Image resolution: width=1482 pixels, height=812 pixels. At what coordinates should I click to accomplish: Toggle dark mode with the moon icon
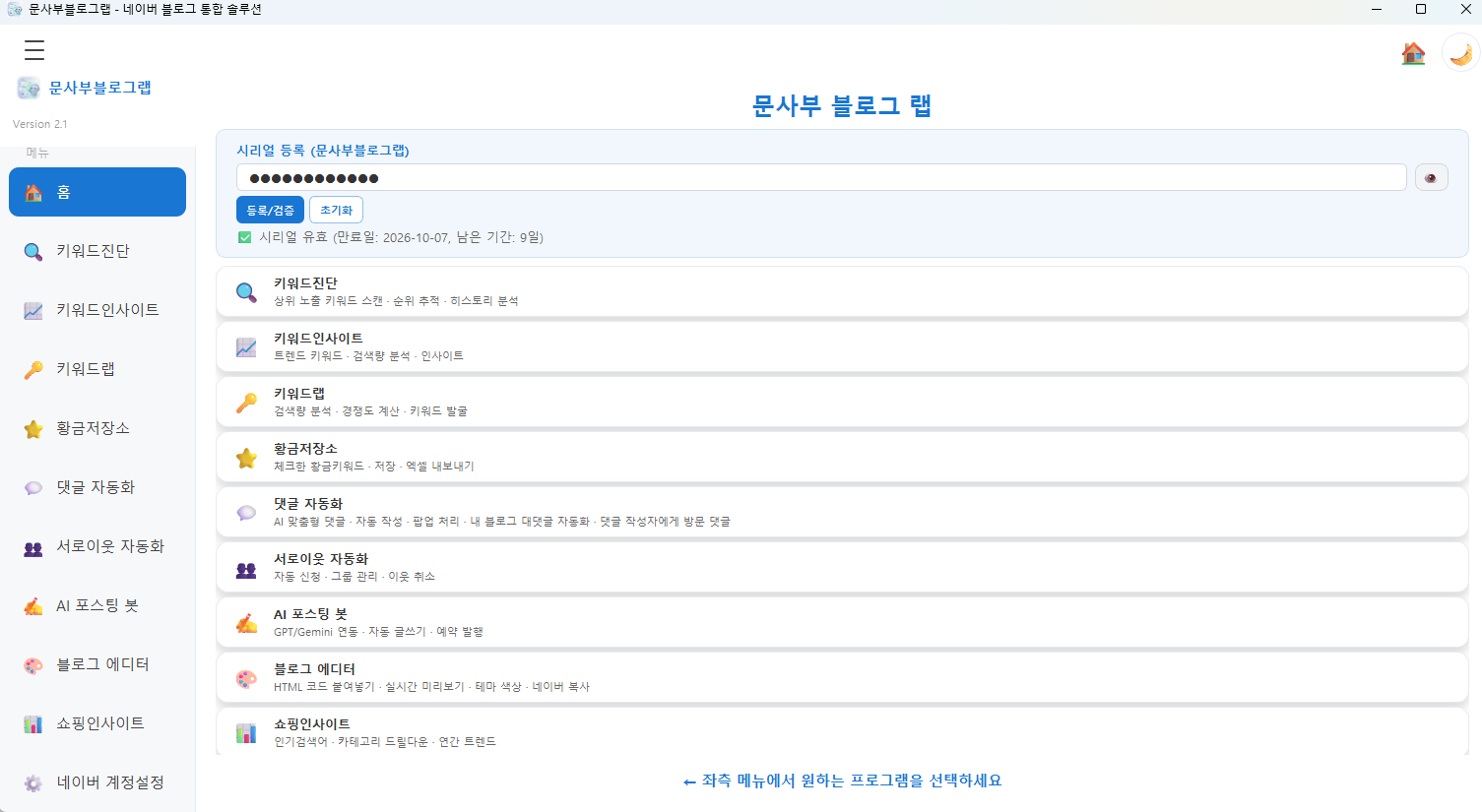1461,53
